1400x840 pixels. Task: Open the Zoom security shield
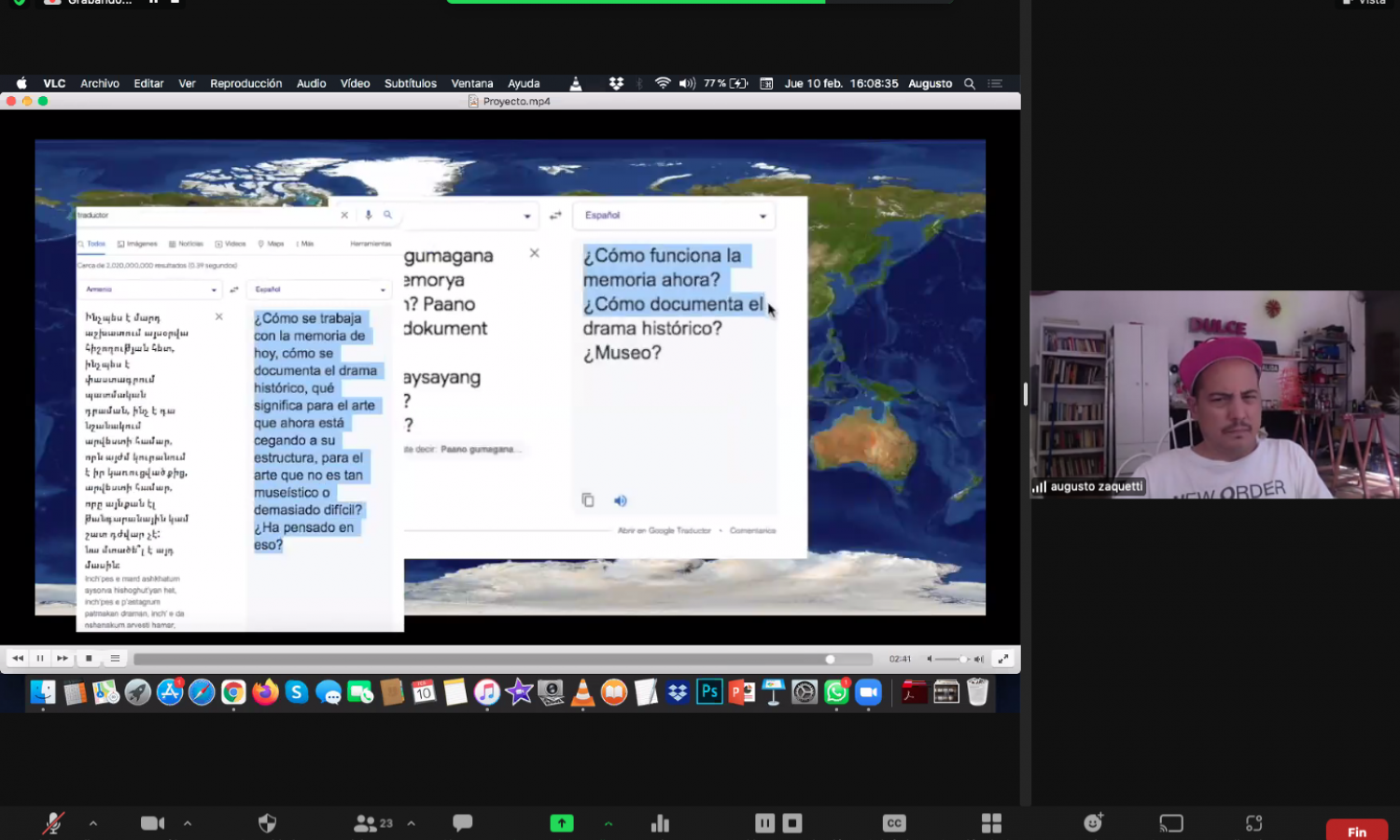pos(267,822)
